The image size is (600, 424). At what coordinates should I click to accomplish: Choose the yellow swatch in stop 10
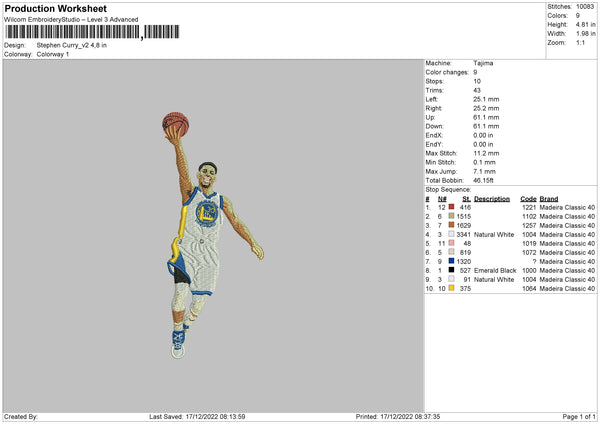(452, 288)
